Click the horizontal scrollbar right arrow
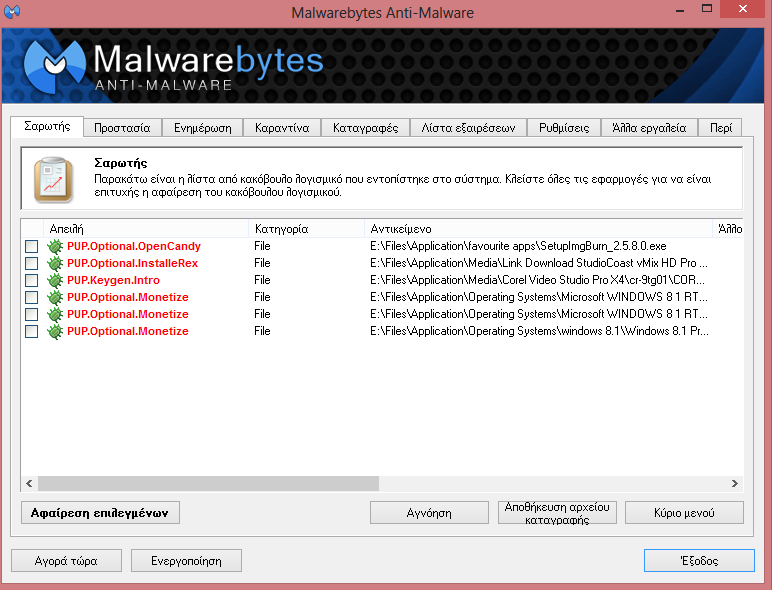 (x=735, y=484)
